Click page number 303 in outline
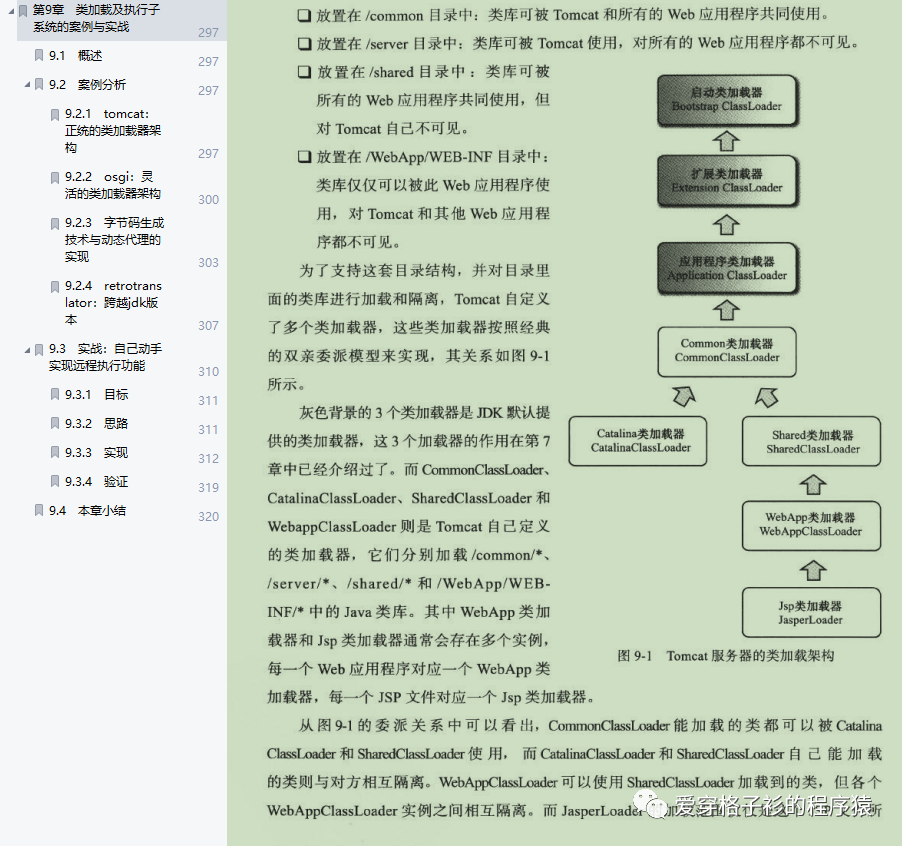Viewport: 902px width, 846px height. (x=208, y=263)
